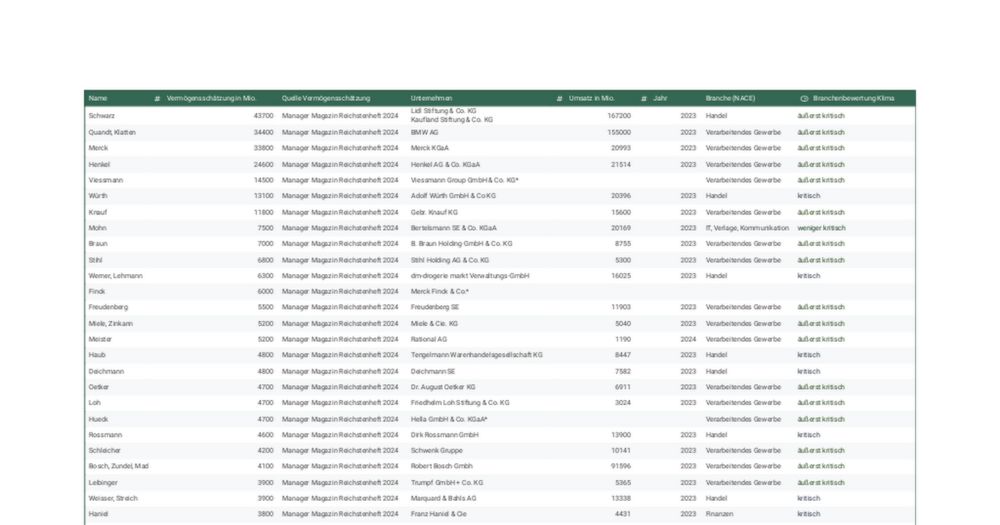Image resolution: width=1000 pixels, height=525 pixels.
Task: Click the name cell 'Mohn'
Action: [98, 228]
